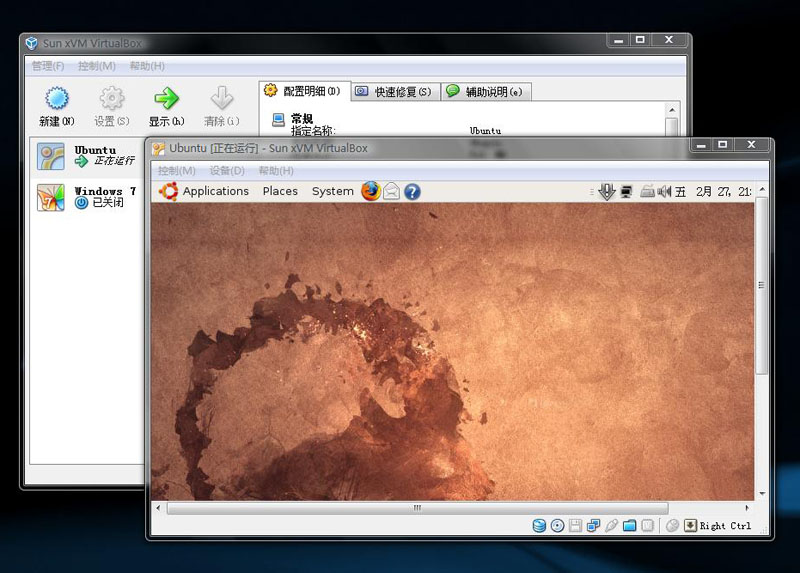Click the host key down-arrow icon by Right Ctrl
The height and width of the screenshot is (573, 800).
tap(690, 526)
